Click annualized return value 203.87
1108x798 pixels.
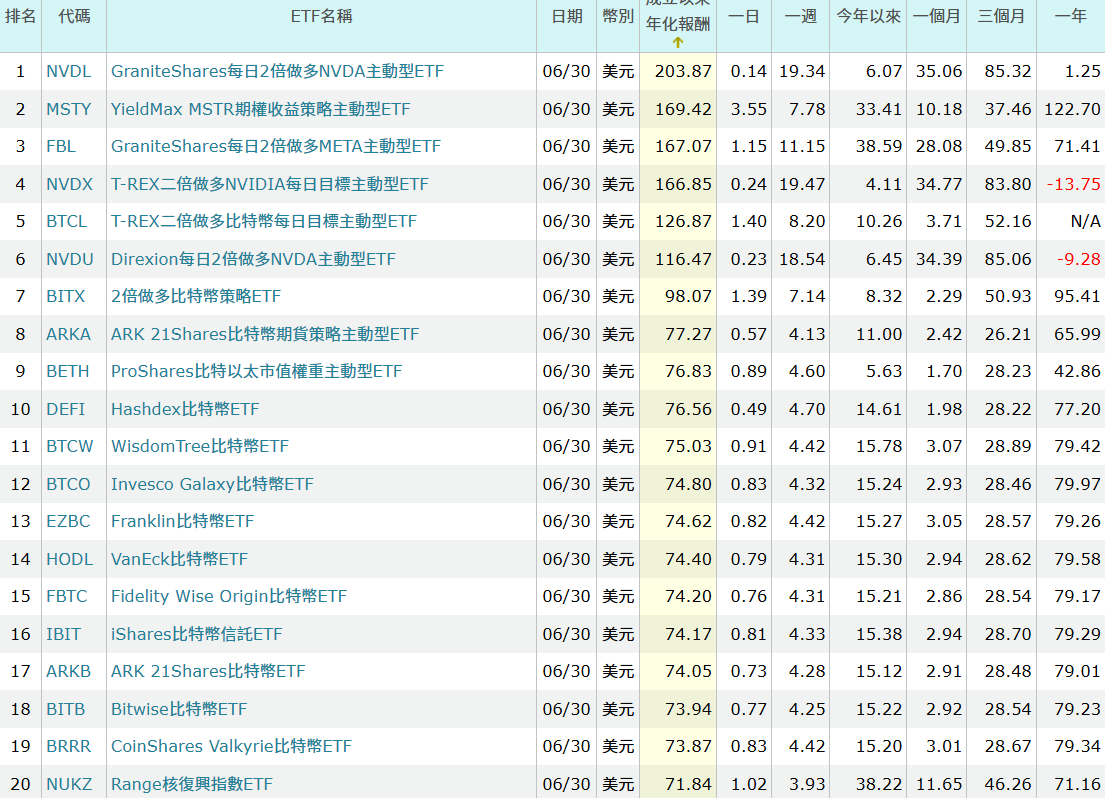click(x=683, y=71)
